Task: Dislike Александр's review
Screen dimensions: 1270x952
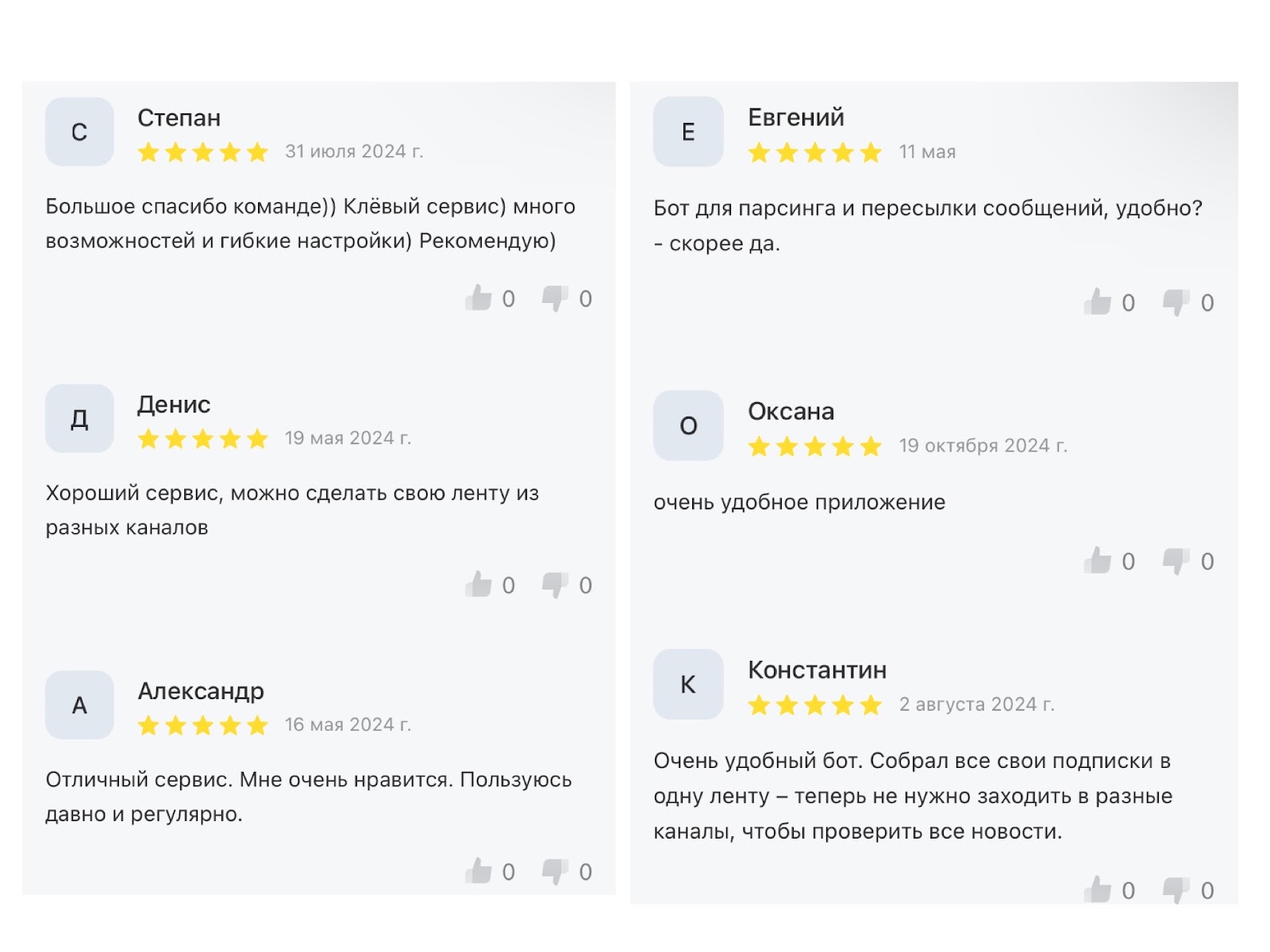Action: (x=555, y=871)
